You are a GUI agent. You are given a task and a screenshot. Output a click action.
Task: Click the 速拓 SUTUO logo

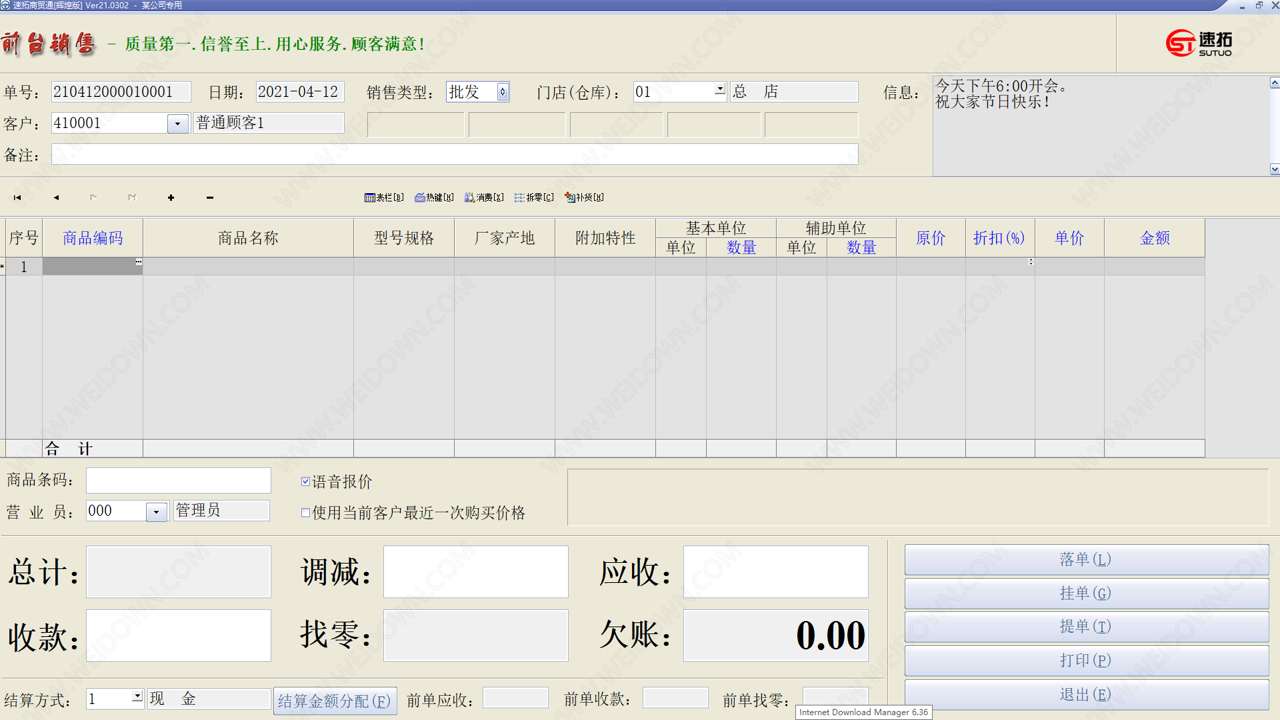[x=1198, y=43]
